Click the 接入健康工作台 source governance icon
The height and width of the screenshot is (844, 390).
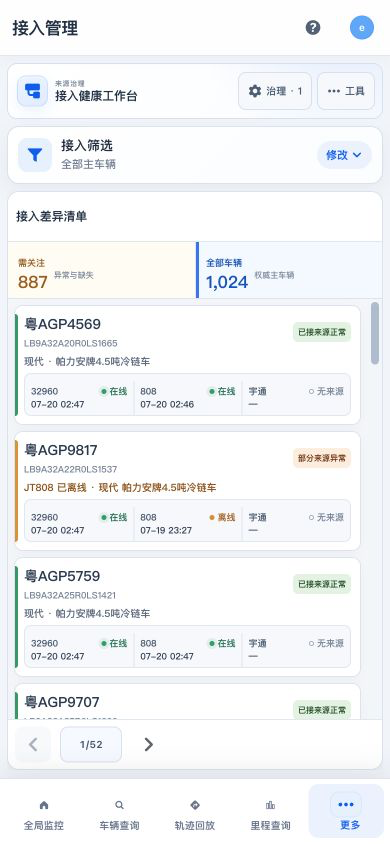[32, 91]
